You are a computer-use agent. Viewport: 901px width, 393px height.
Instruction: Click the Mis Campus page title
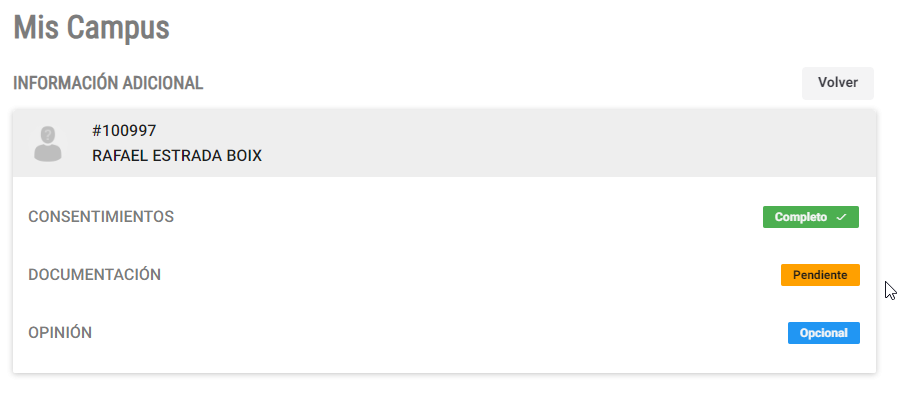[x=91, y=28]
